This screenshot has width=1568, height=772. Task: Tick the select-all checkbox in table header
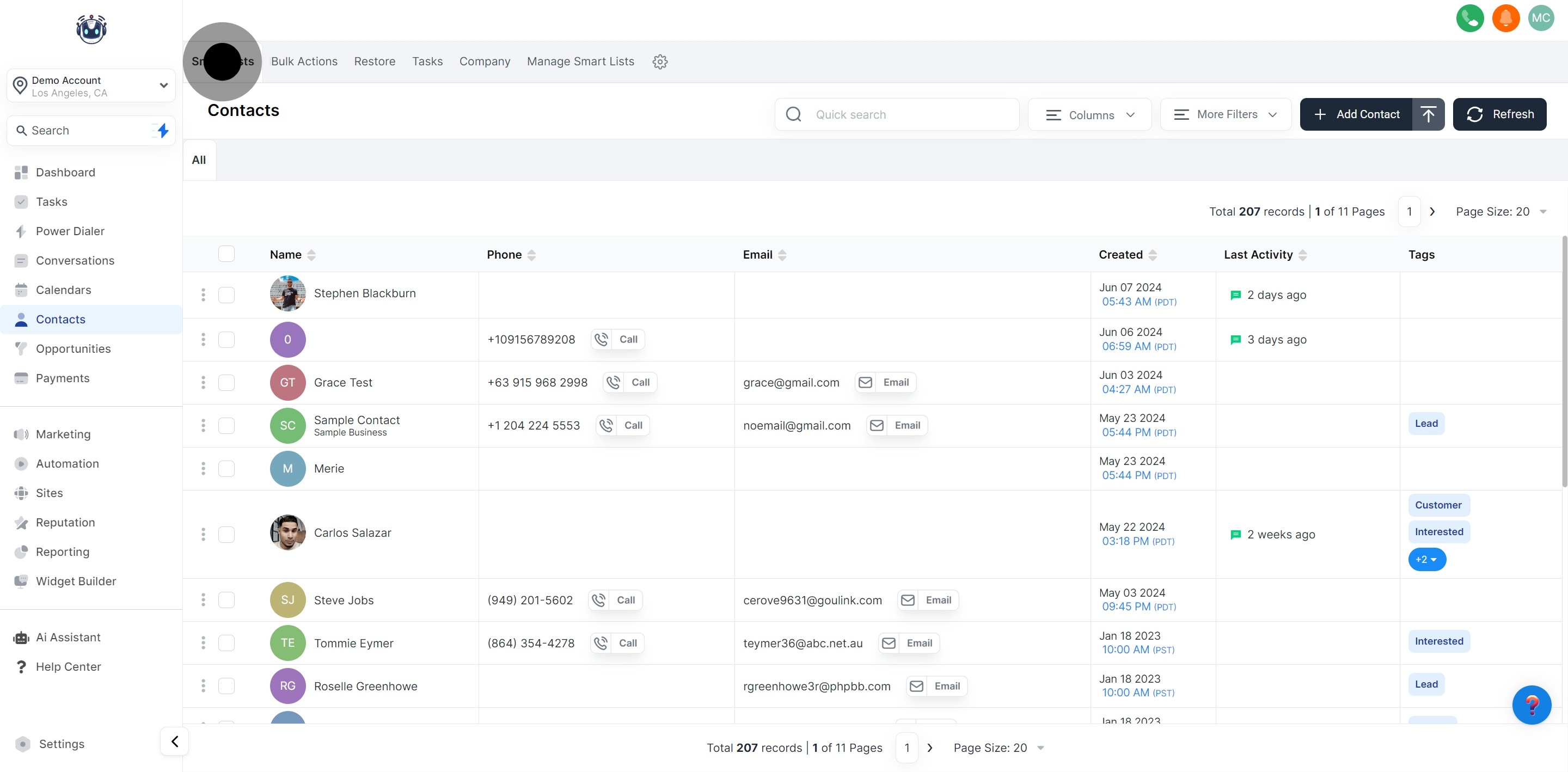pyautogui.click(x=226, y=254)
